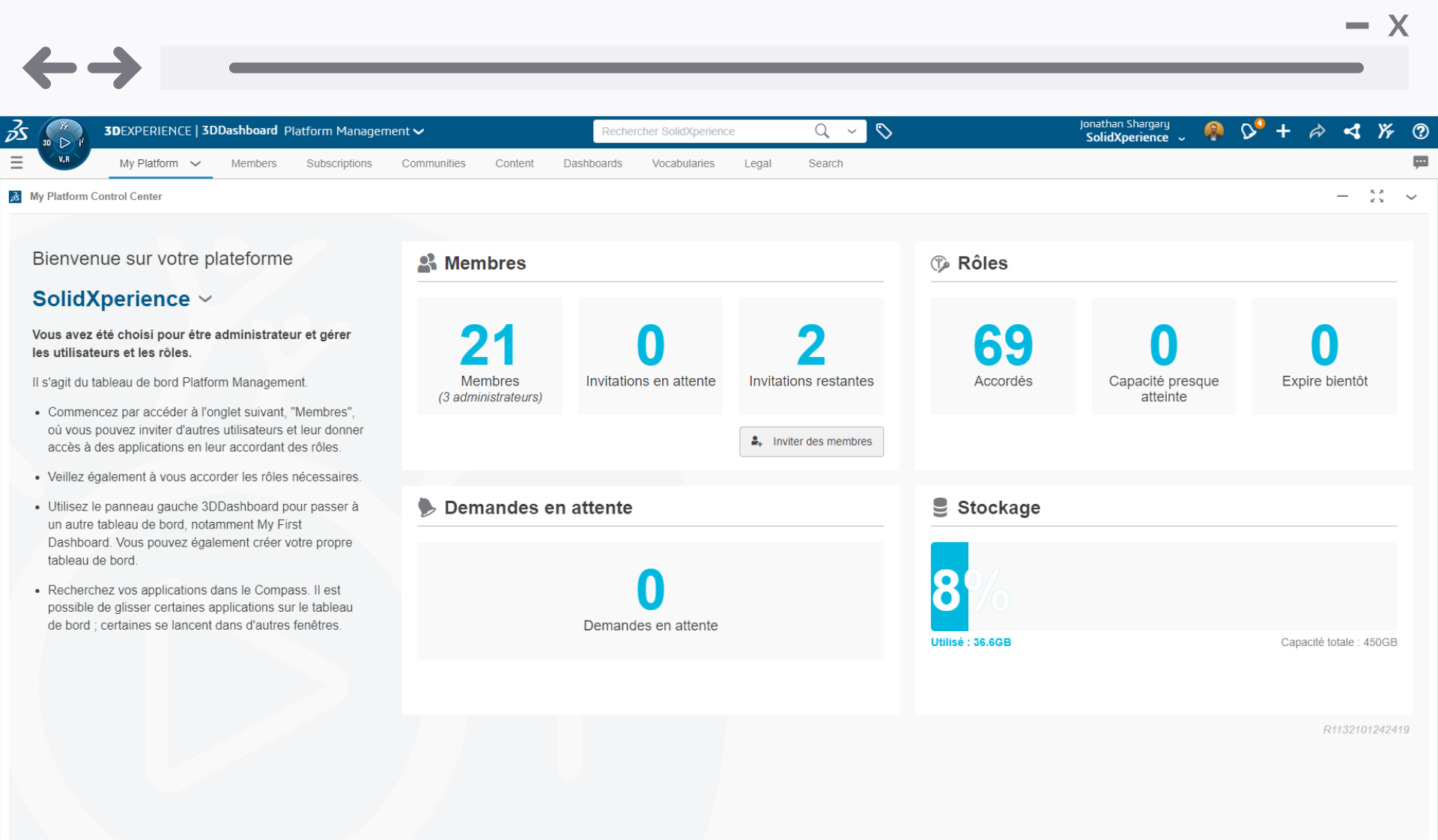The image size is (1438, 840).
Task: Add new content with the plus icon
Action: 1283,131
